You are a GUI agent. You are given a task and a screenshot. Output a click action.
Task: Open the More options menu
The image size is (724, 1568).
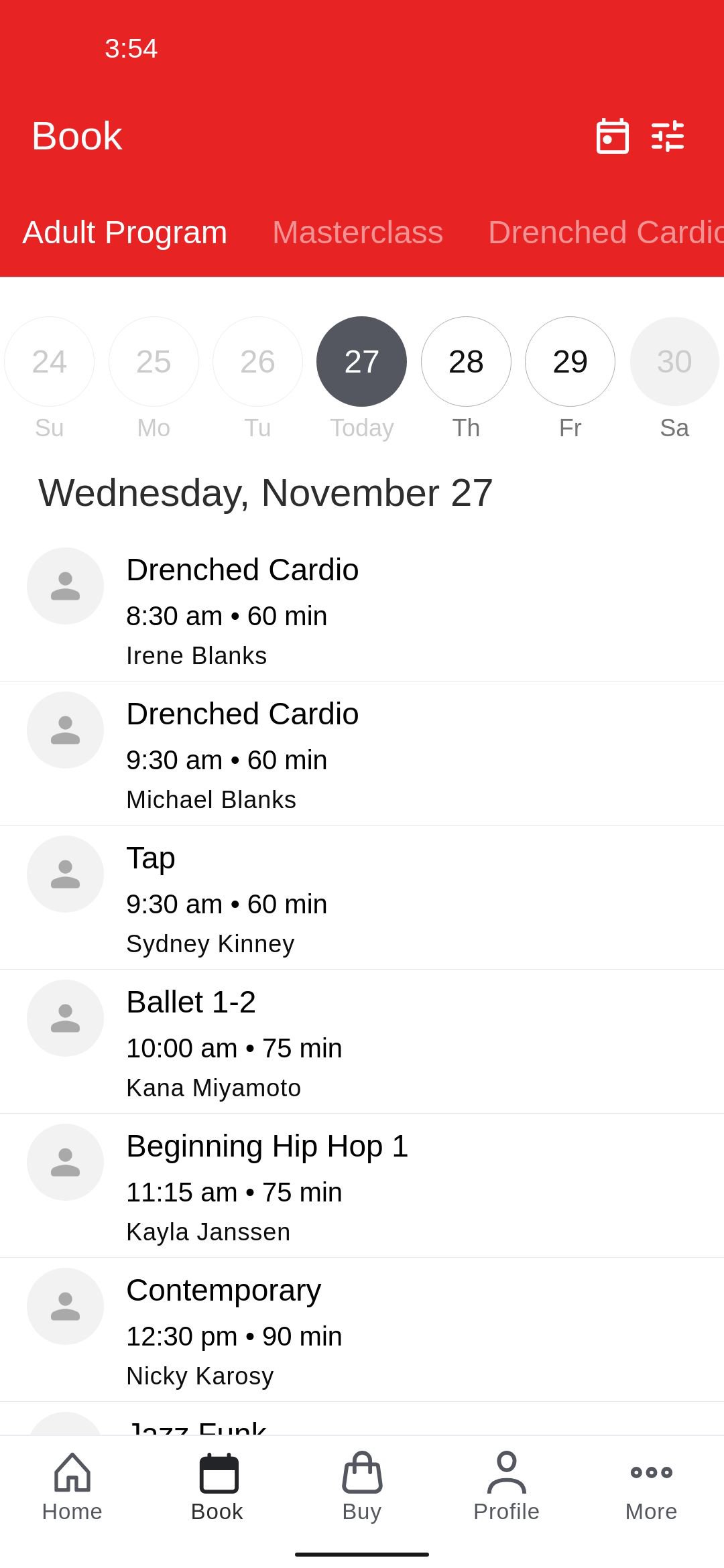pyautogui.click(x=651, y=1473)
